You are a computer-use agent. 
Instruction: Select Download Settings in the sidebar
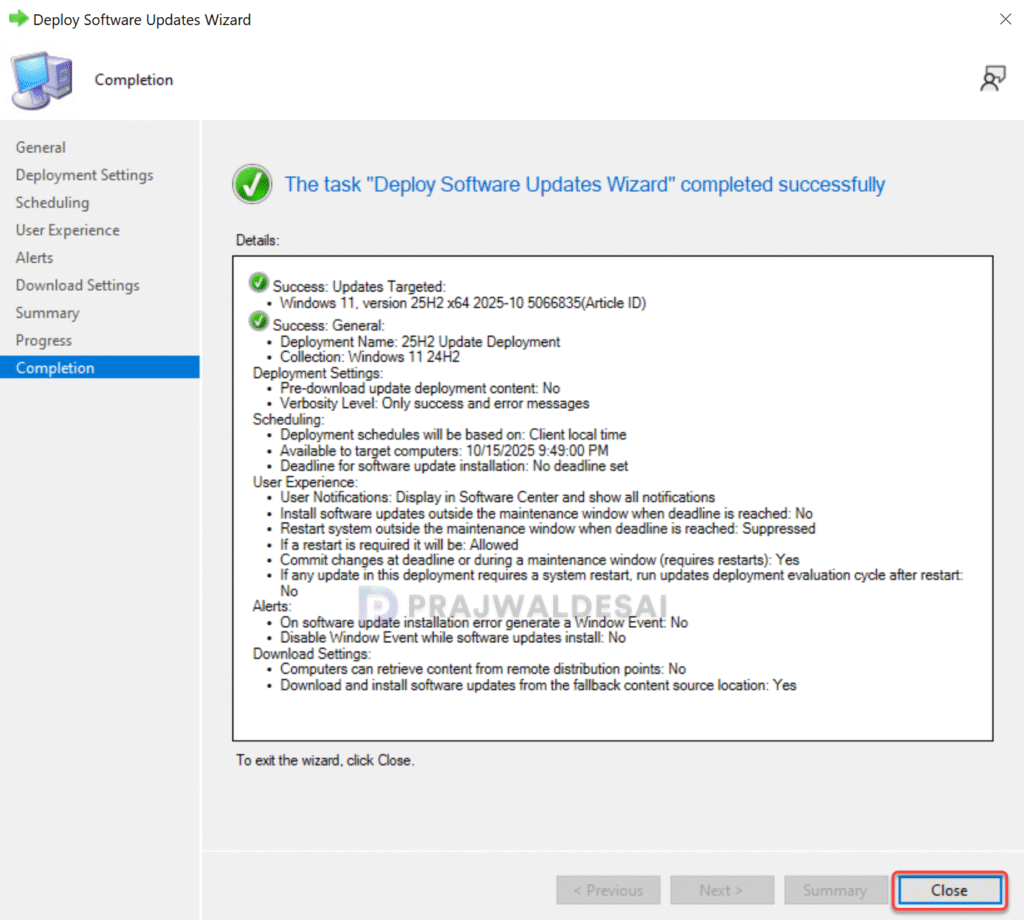pos(77,285)
